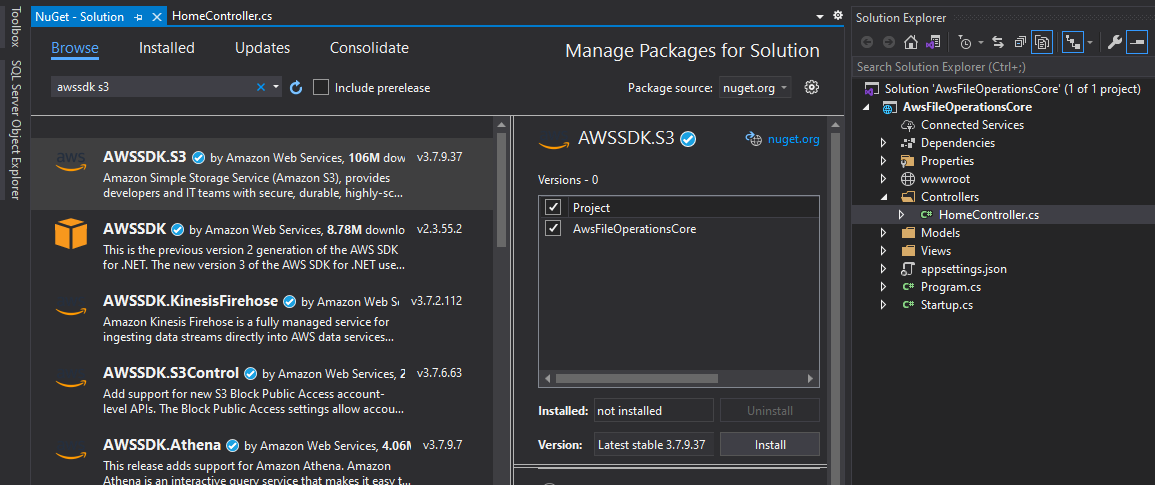
Task: Toggle the nested-view tree icon in Solution Explorer
Action: [1072, 42]
